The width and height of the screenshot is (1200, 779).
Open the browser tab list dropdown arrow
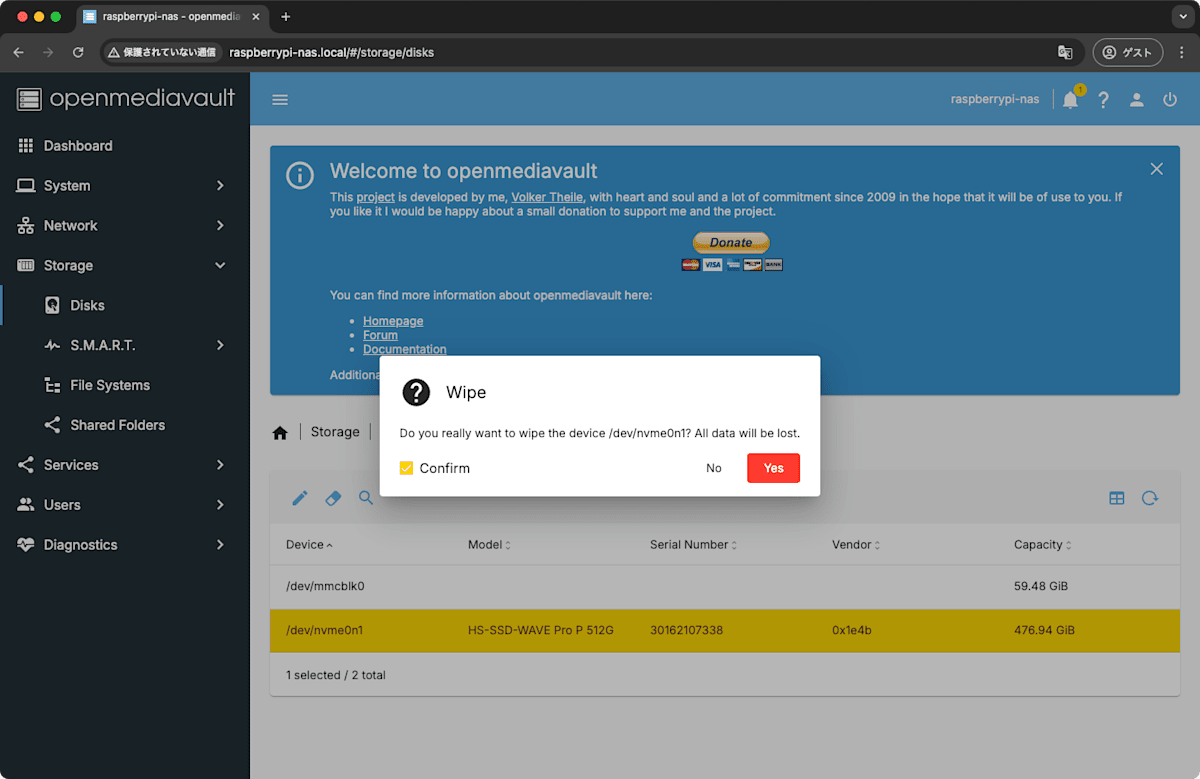(x=1182, y=17)
